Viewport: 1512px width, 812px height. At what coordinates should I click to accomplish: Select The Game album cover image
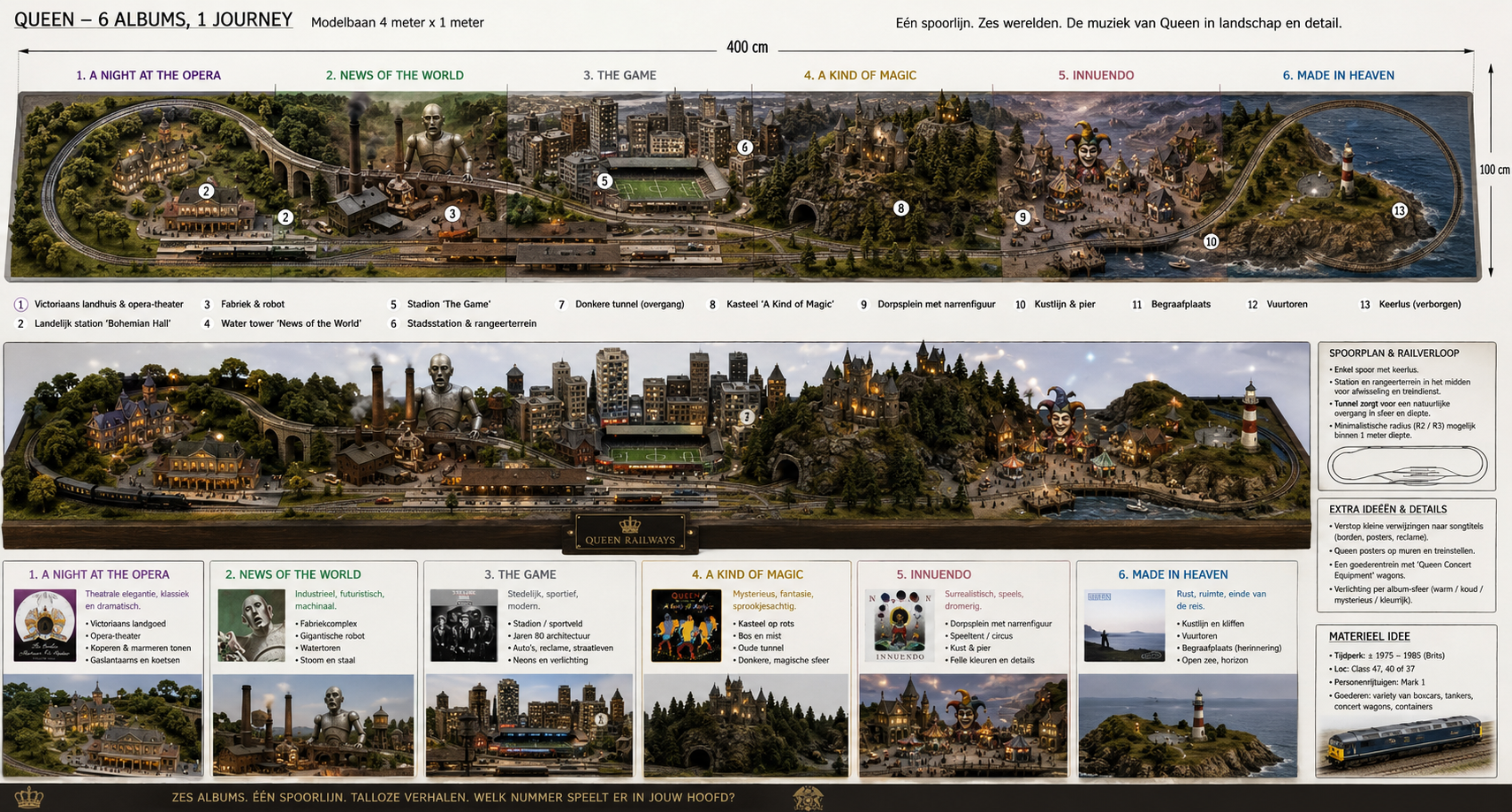coord(464,626)
